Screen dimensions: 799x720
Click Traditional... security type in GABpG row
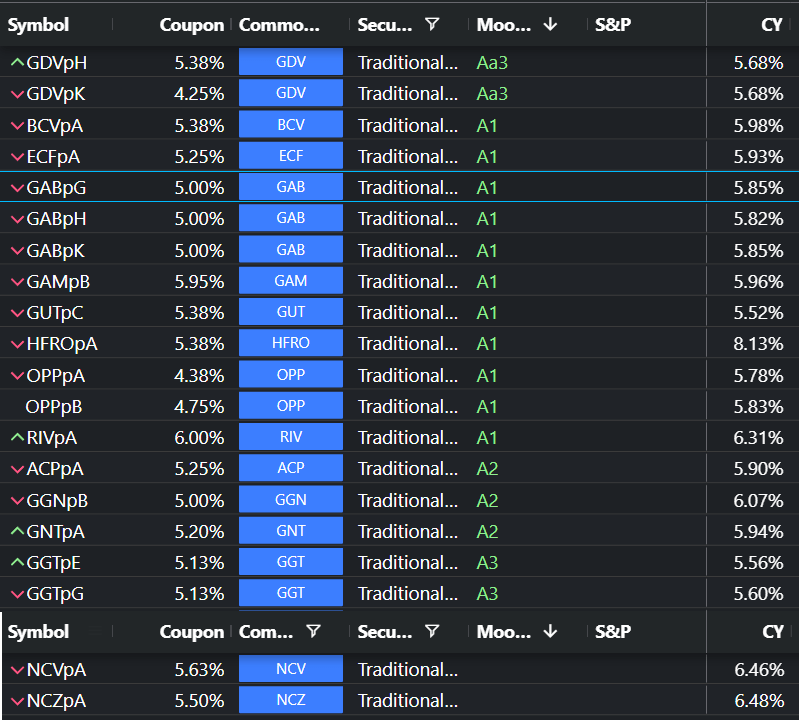point(408,188)
